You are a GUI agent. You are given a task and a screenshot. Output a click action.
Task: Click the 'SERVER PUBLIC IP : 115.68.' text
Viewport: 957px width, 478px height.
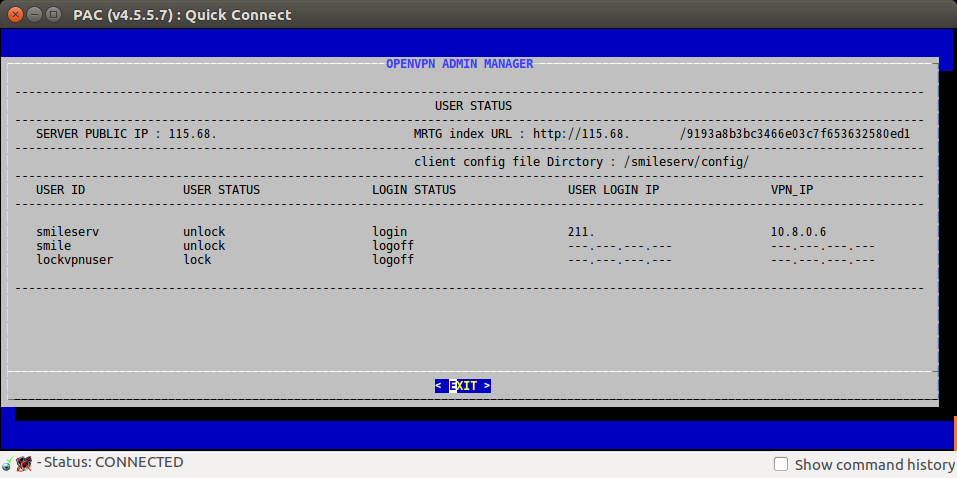click(126, 134)
